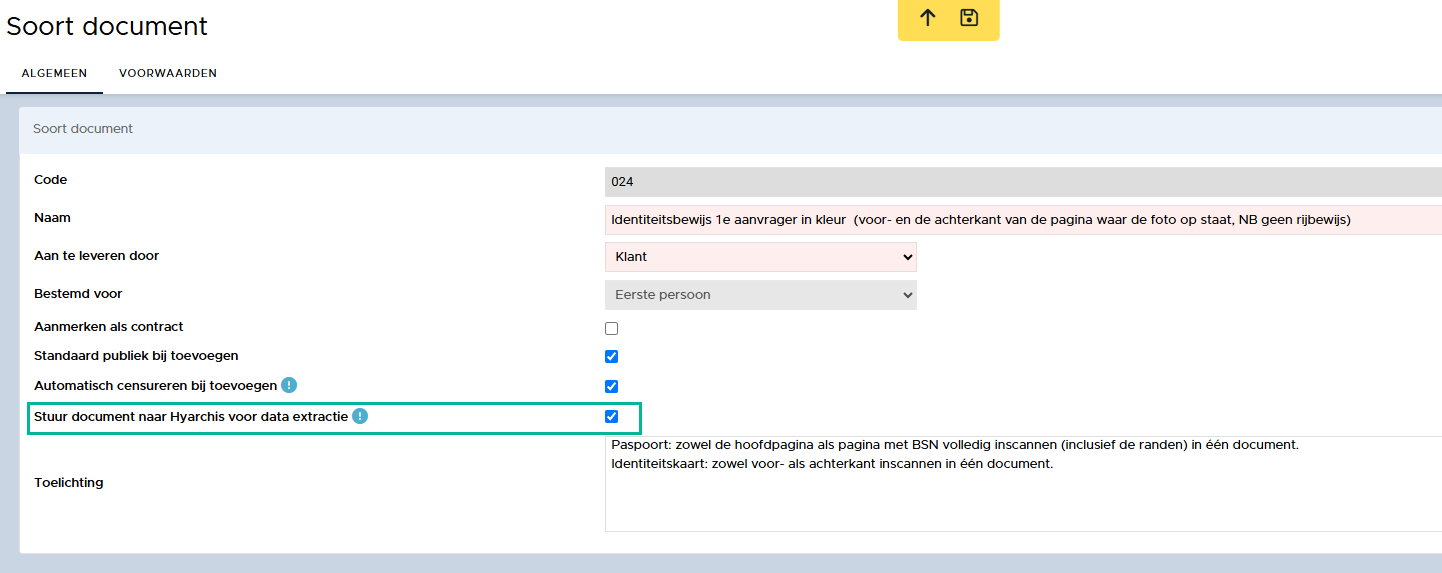Click info icon beside Automatisch censureren

[289, 385]
